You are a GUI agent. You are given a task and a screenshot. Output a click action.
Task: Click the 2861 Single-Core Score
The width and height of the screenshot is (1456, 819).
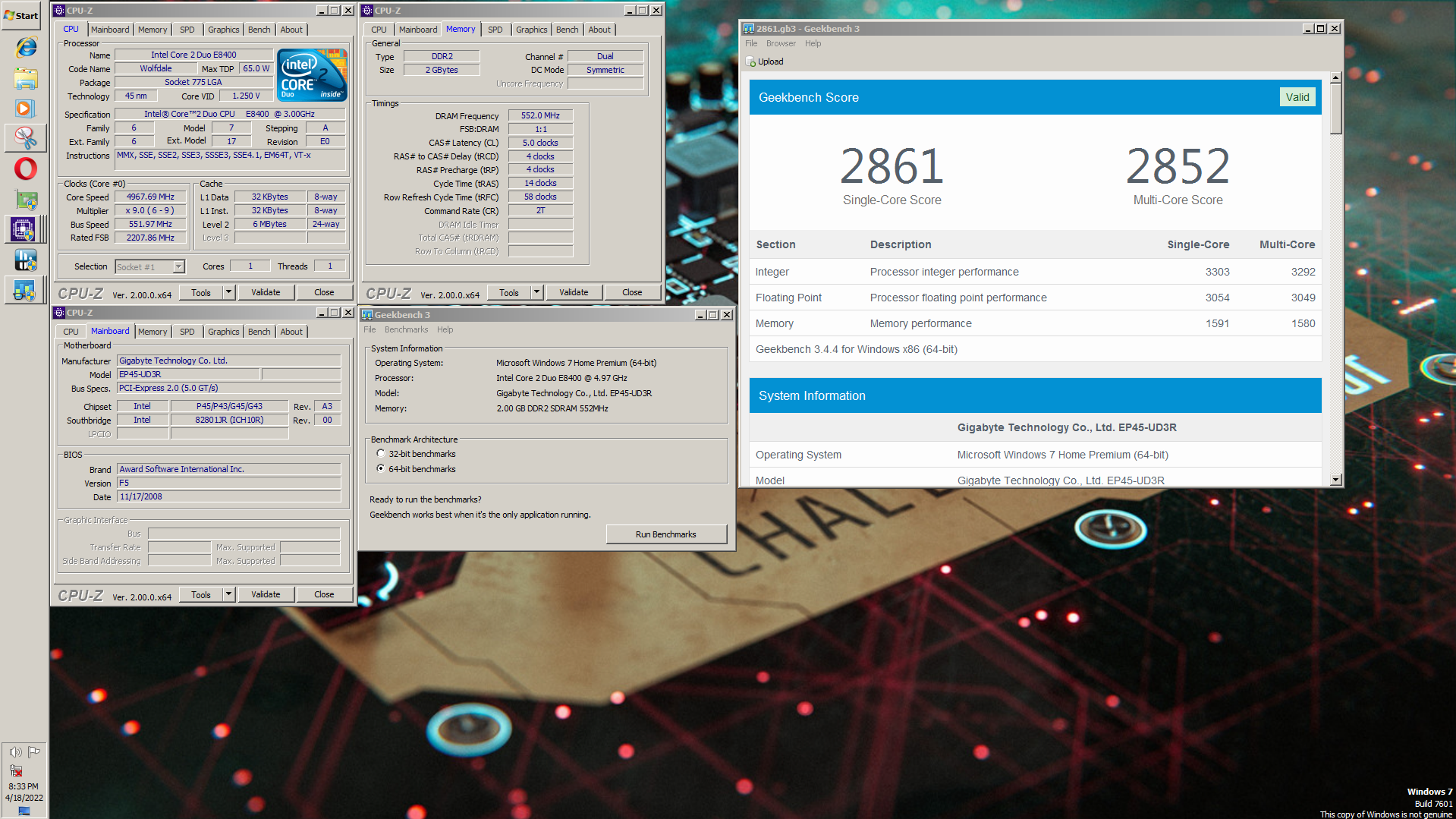(892, 167)
